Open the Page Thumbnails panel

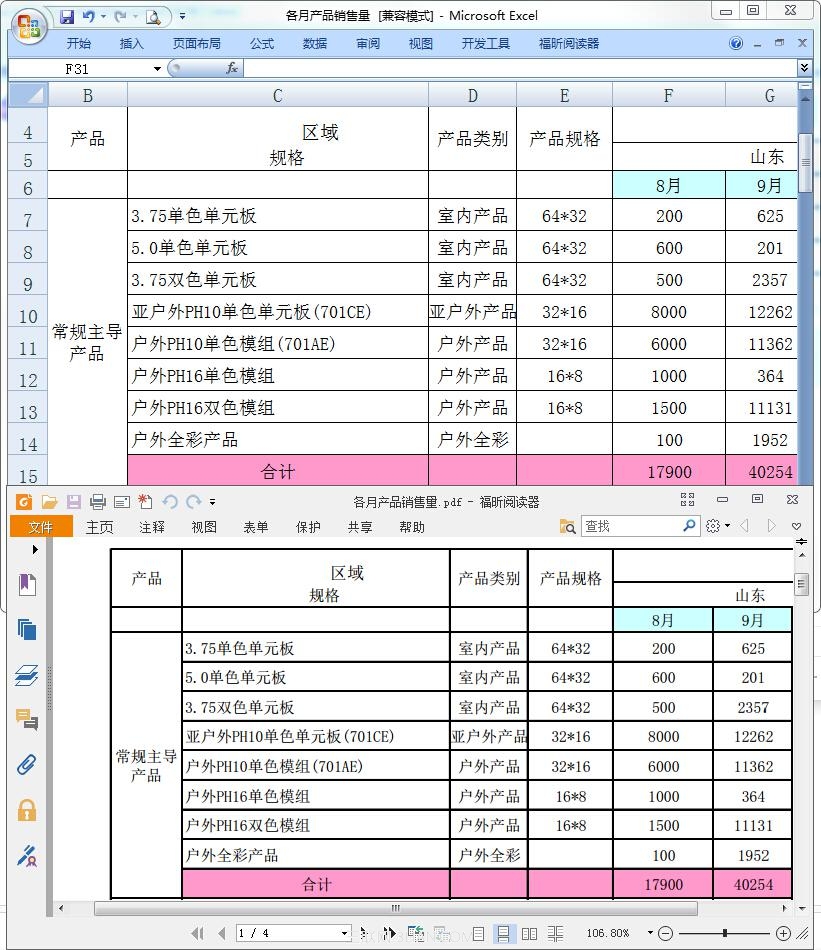(26, 630)
